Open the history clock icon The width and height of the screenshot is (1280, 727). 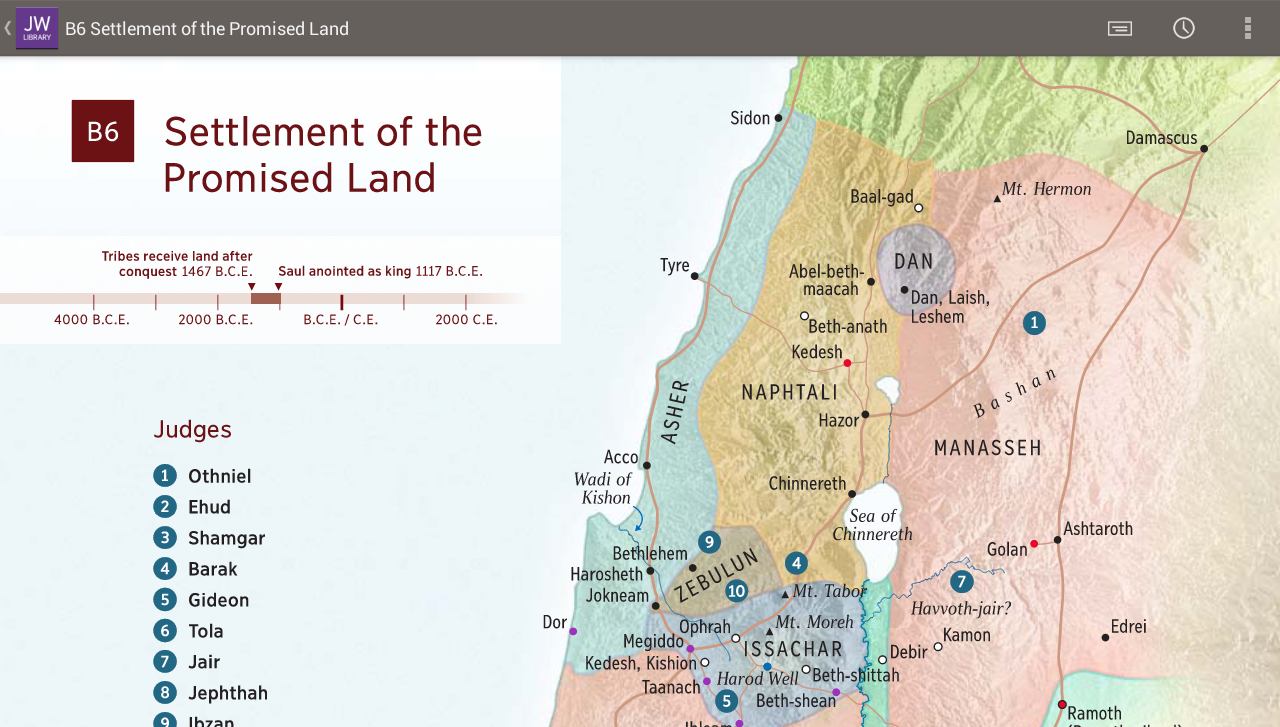click(x=1184, y=28)
